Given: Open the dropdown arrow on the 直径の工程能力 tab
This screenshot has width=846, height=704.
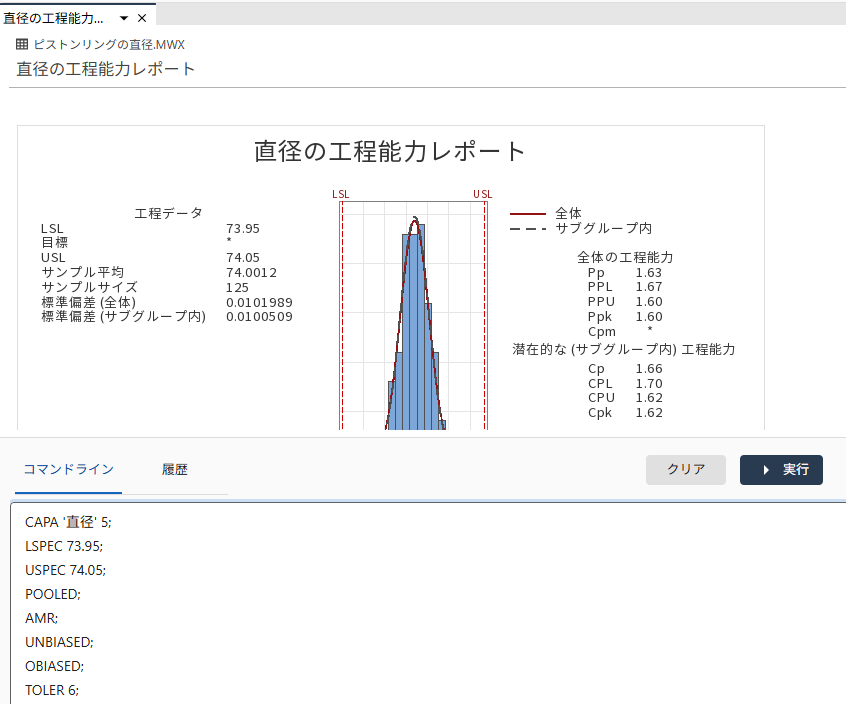Looking at the screenshot, I should click(122, 17).
